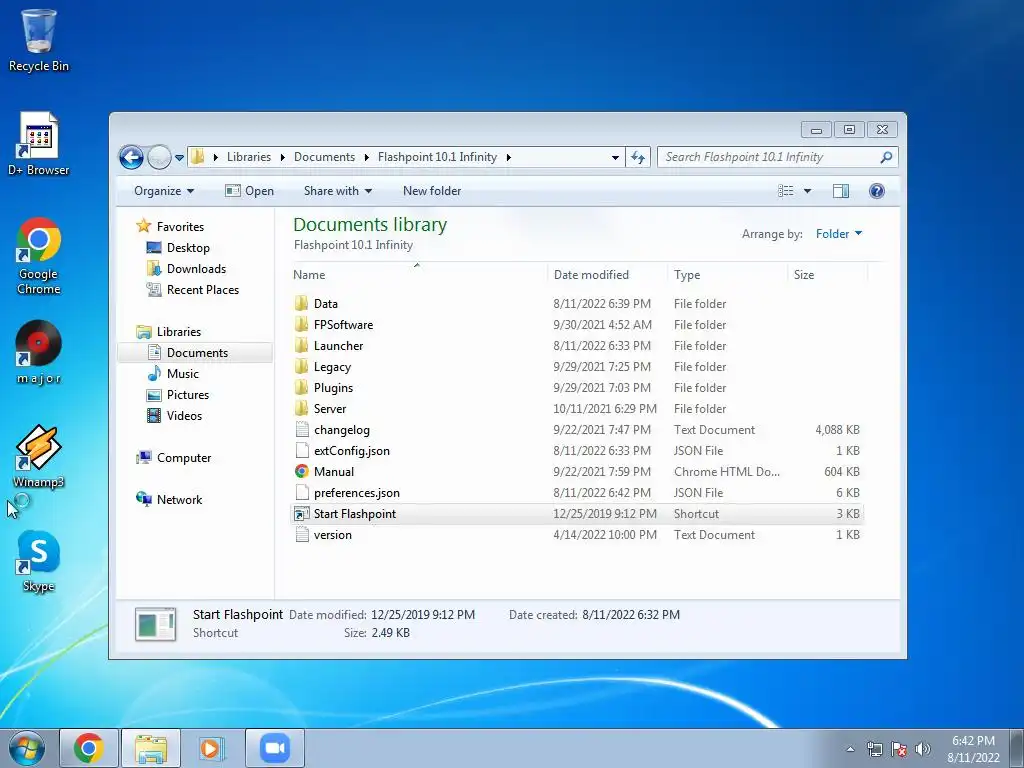This screenshot has width=1024, height=768.
Task: Open Skype desktop shortcut
Action: [x=39, y=561]
